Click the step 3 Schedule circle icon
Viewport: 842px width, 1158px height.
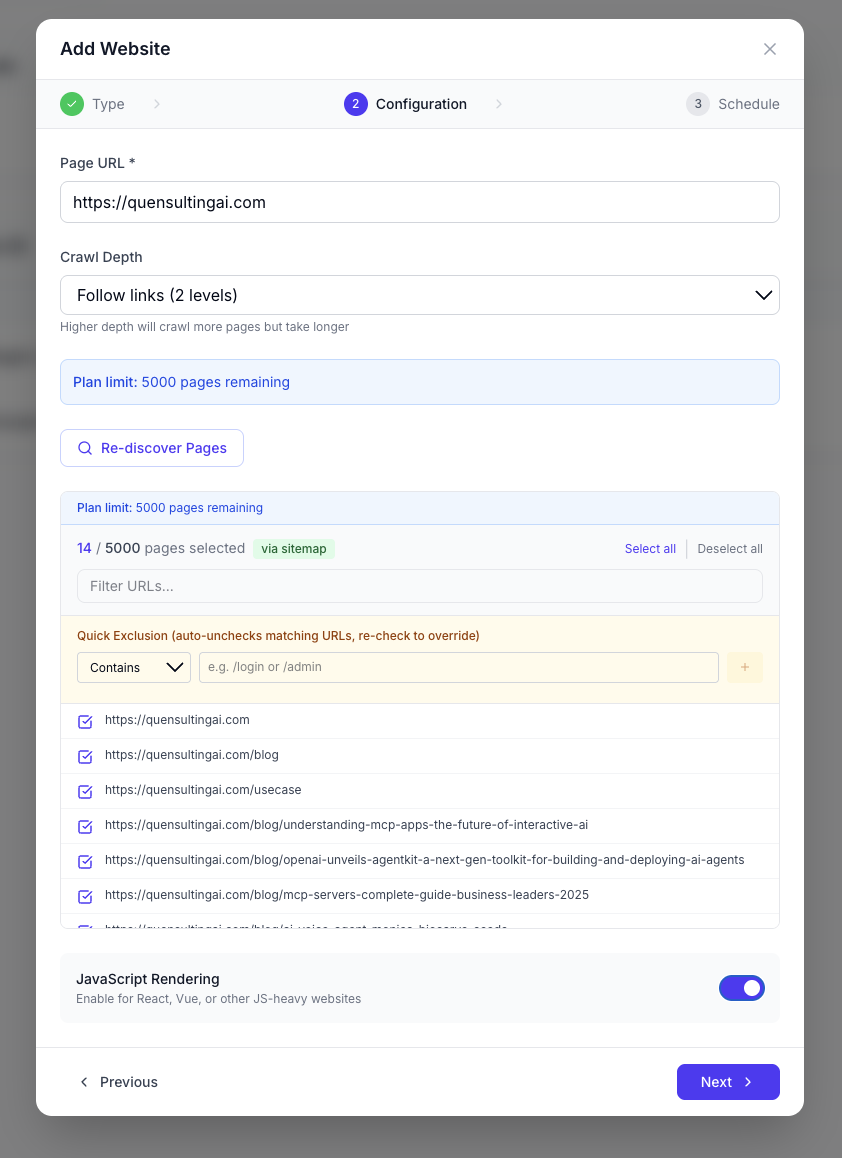point(698,103)
